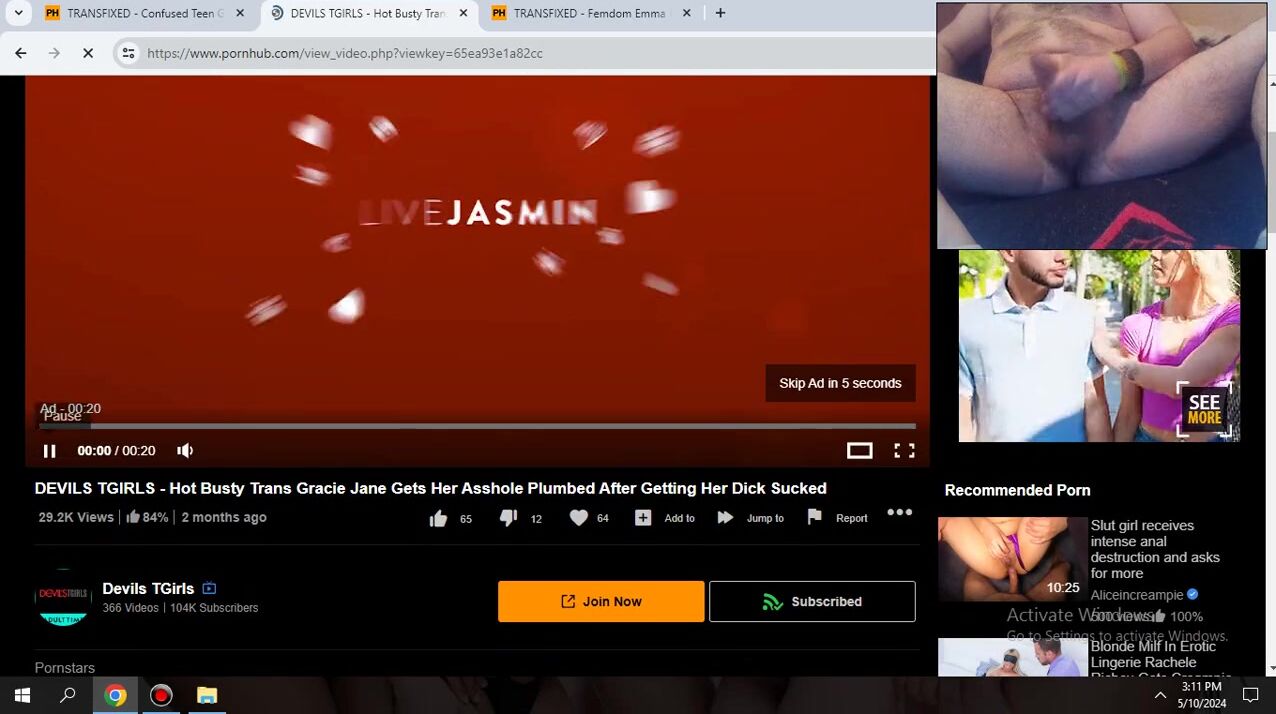1276x714 pixels.
Task: Click the heart favorite icon
Action: click(578, 518)
